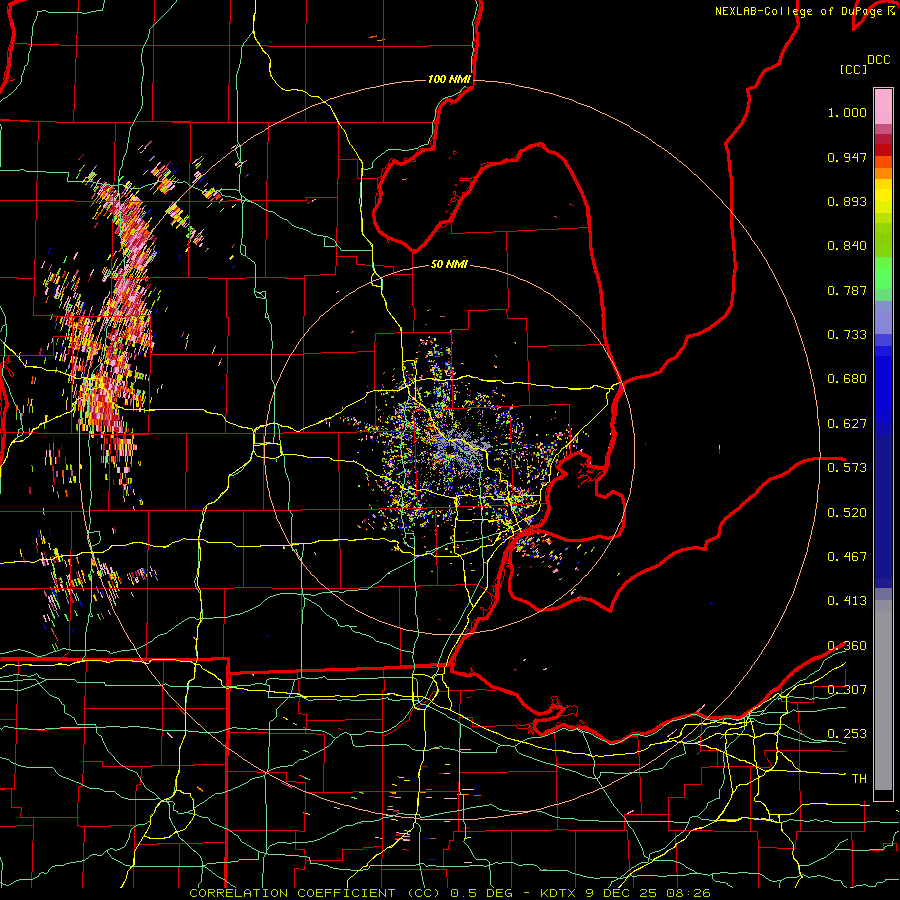This screenshot has width=900, height=900.
Task: Click the 0.893 scale value
Action: pyautogui.click(x=847, y=201)
